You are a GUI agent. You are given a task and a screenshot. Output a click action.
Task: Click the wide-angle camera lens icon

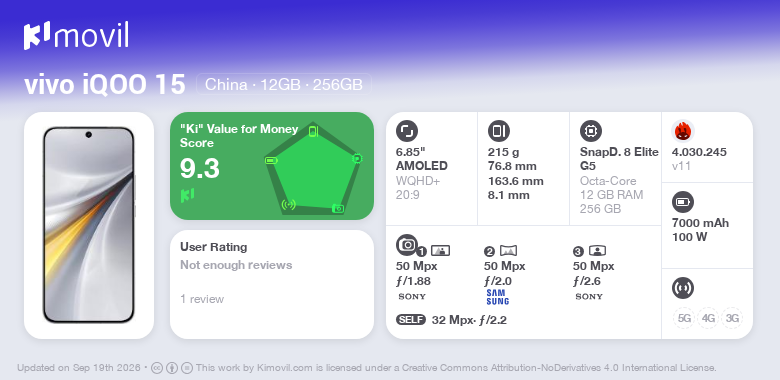click(508, 251)
